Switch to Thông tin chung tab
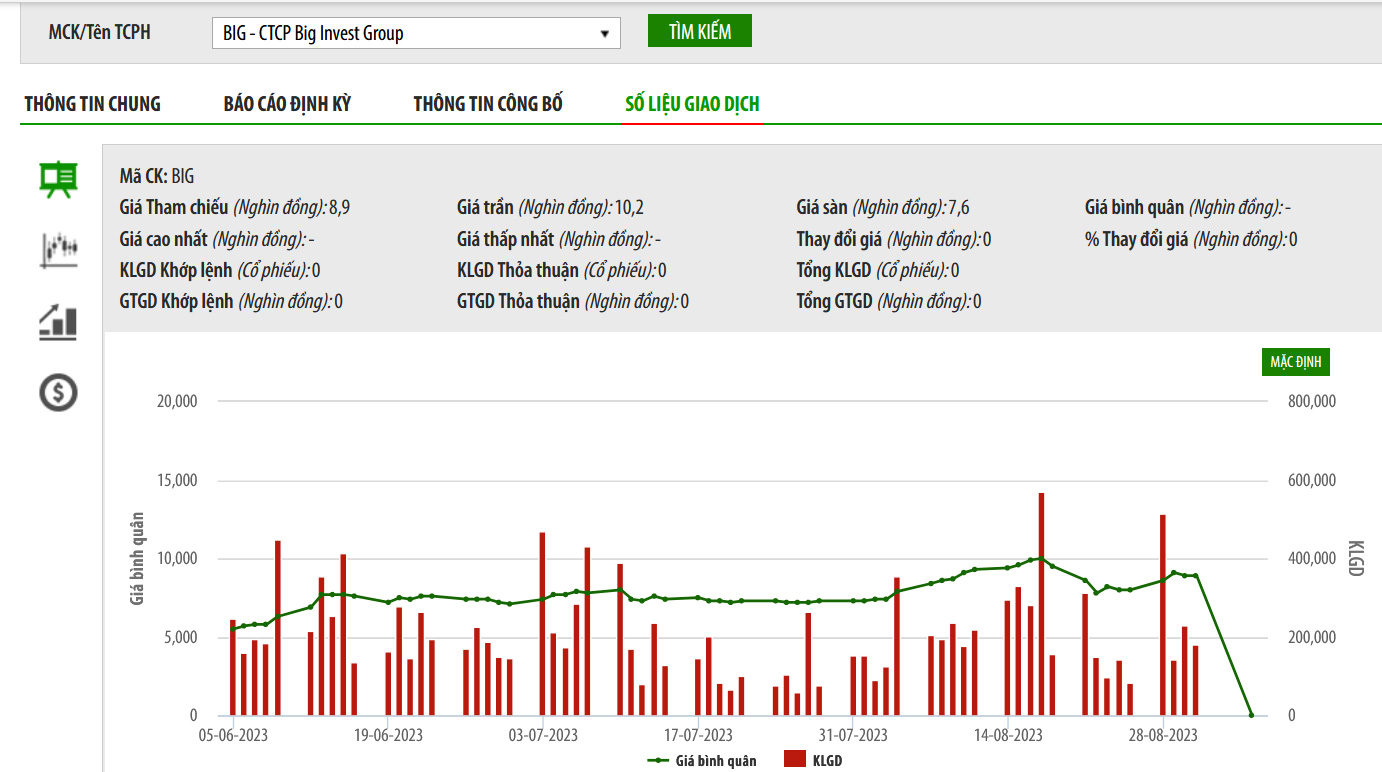The width and height of the screenshot is (1382, 772). (x=92, y=104)
